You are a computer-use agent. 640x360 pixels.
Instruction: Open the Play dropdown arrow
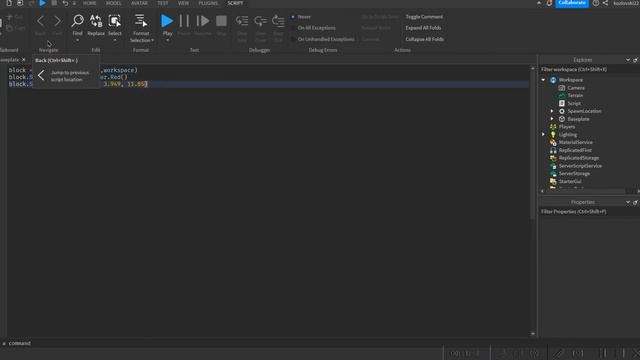pos(167,40)
